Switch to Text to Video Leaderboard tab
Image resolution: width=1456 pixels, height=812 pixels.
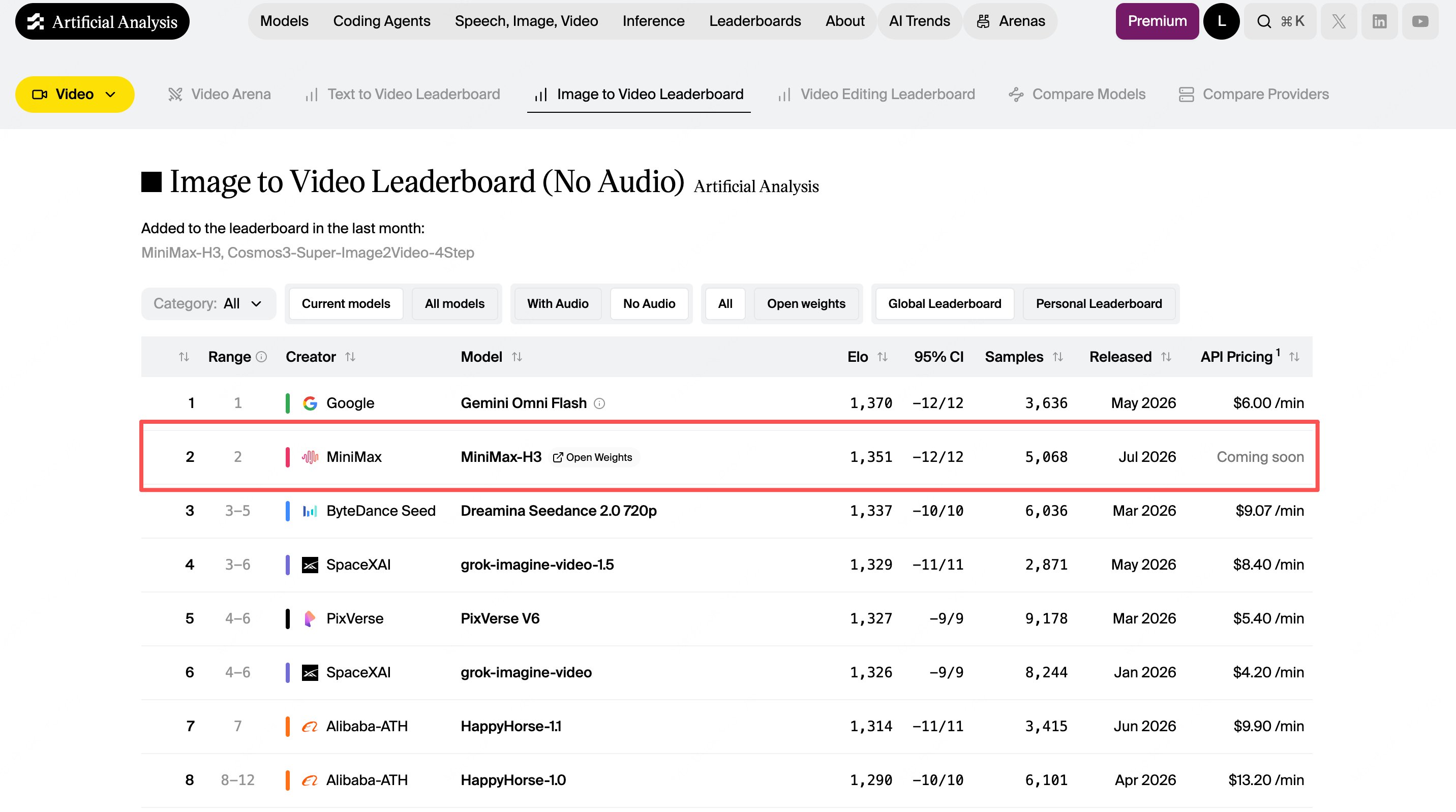click(403, 95)
